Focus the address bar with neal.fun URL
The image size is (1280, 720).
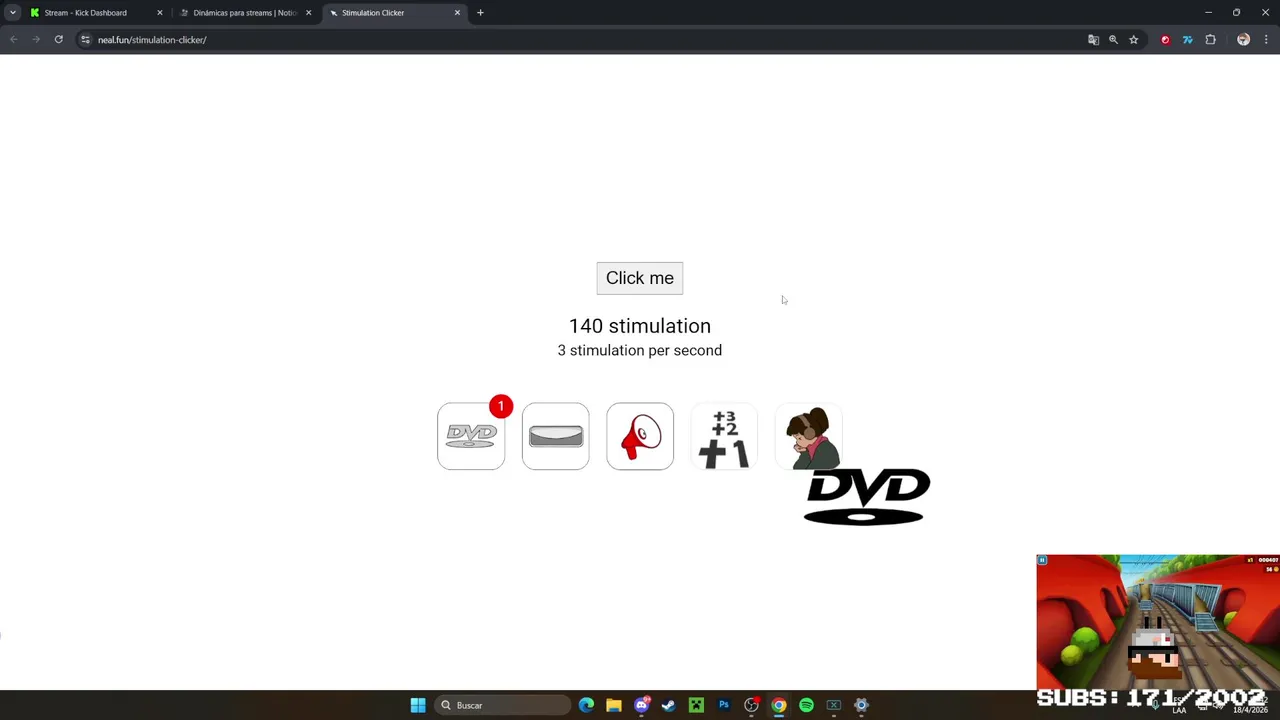pyautogui.click(x=580, y=40)
